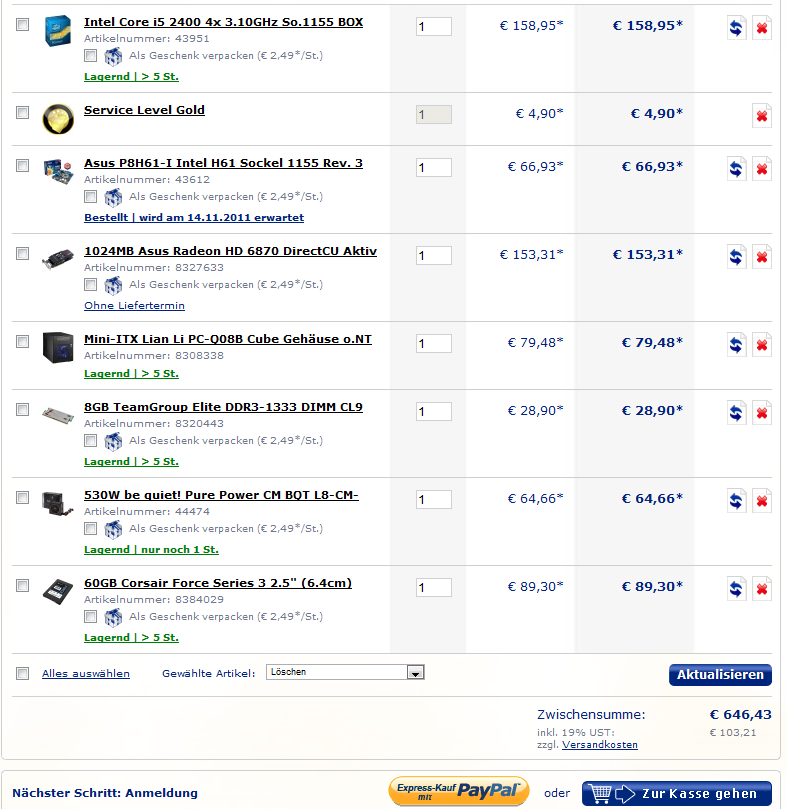Click the Aktualisieren button
The height and width of the screenshot is (809, 786).
(x=720, y=675)
